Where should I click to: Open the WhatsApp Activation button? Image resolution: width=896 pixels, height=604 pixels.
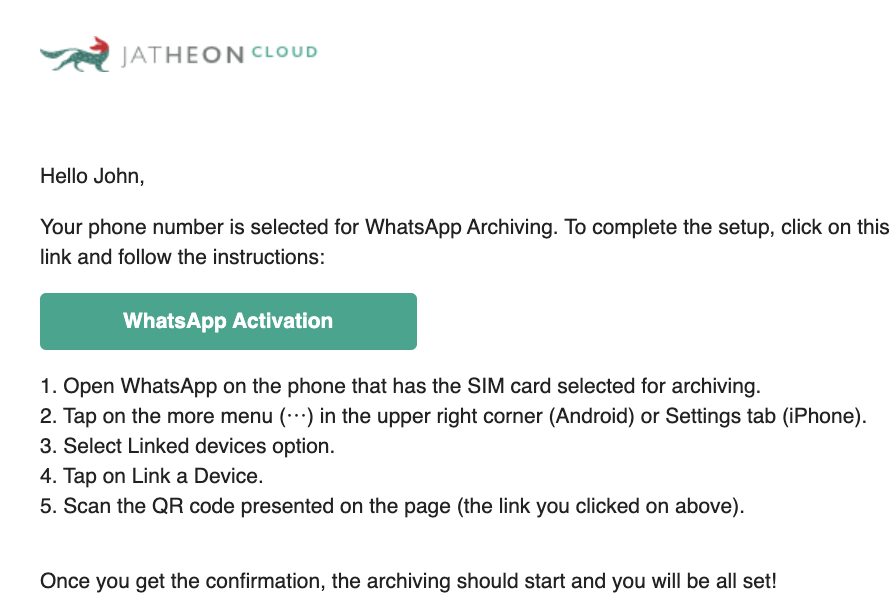[228, 321]
